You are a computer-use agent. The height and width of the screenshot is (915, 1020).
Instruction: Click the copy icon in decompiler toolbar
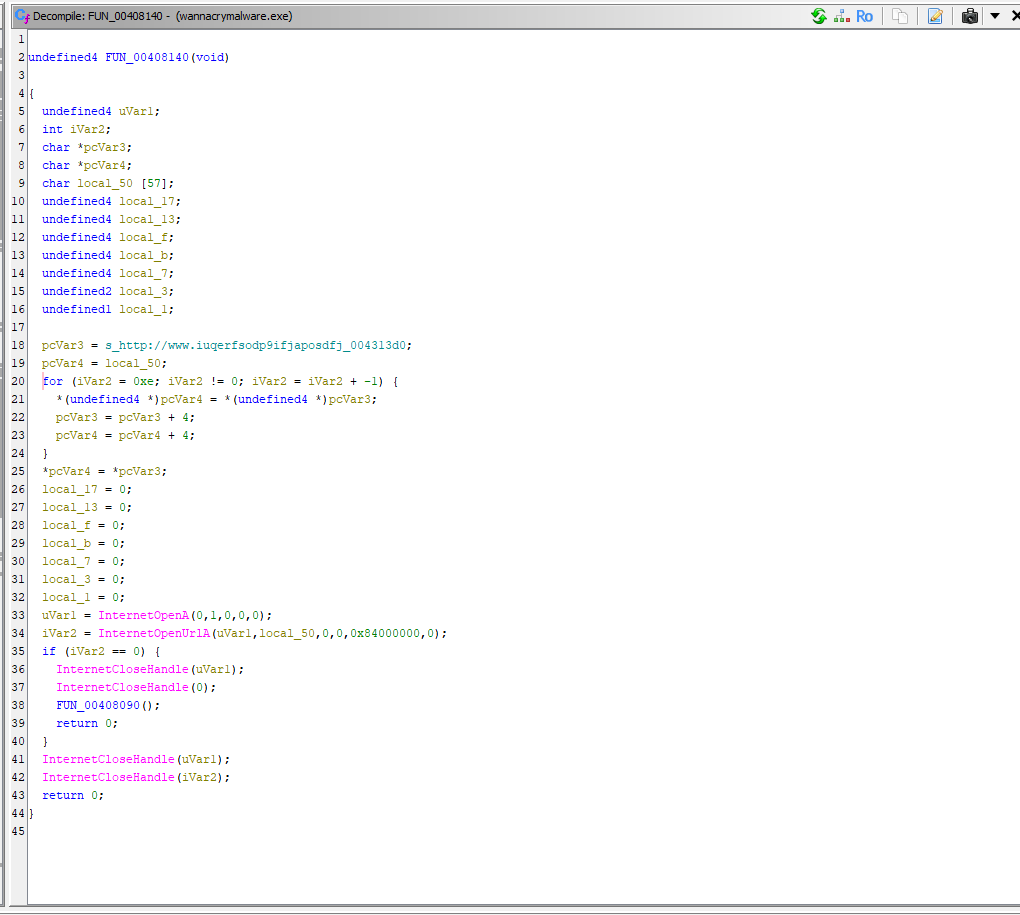point(900,16)
